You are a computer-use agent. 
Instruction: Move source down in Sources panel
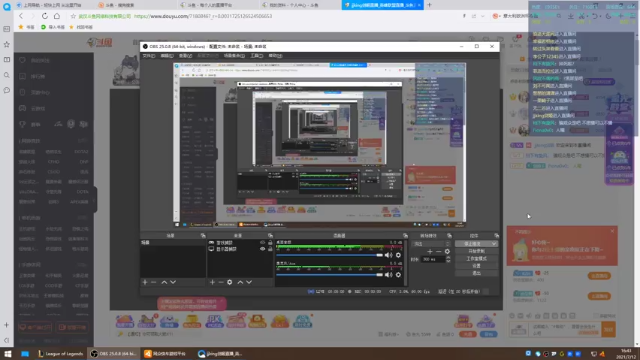[249, 282]
